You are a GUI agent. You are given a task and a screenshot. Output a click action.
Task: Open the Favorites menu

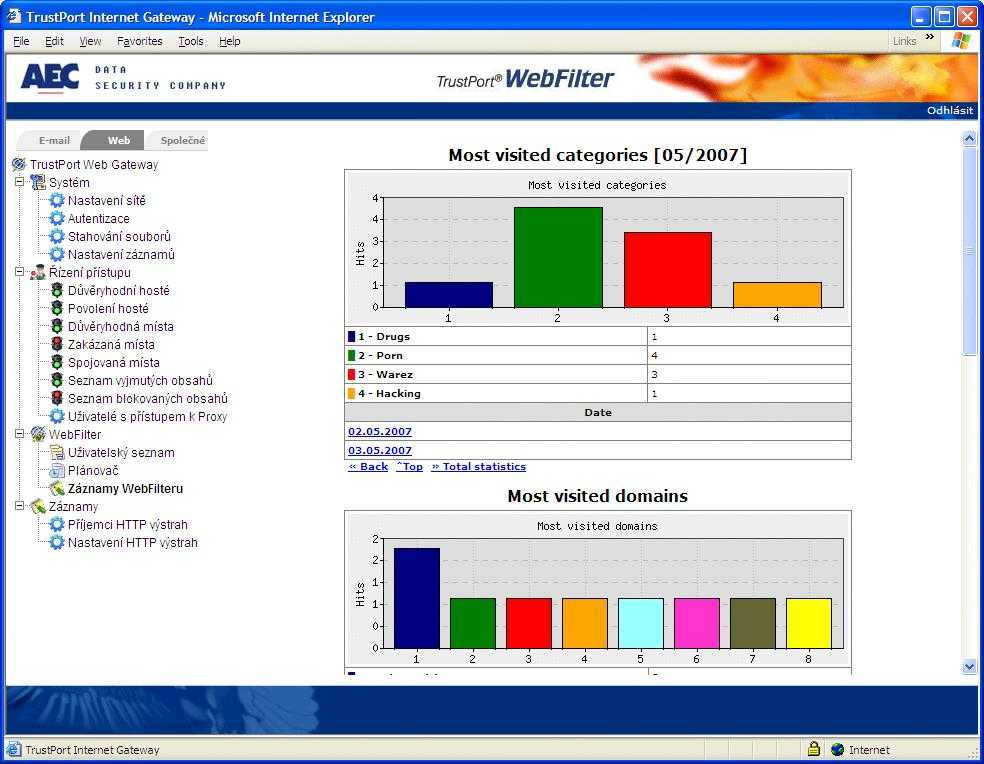139,41
